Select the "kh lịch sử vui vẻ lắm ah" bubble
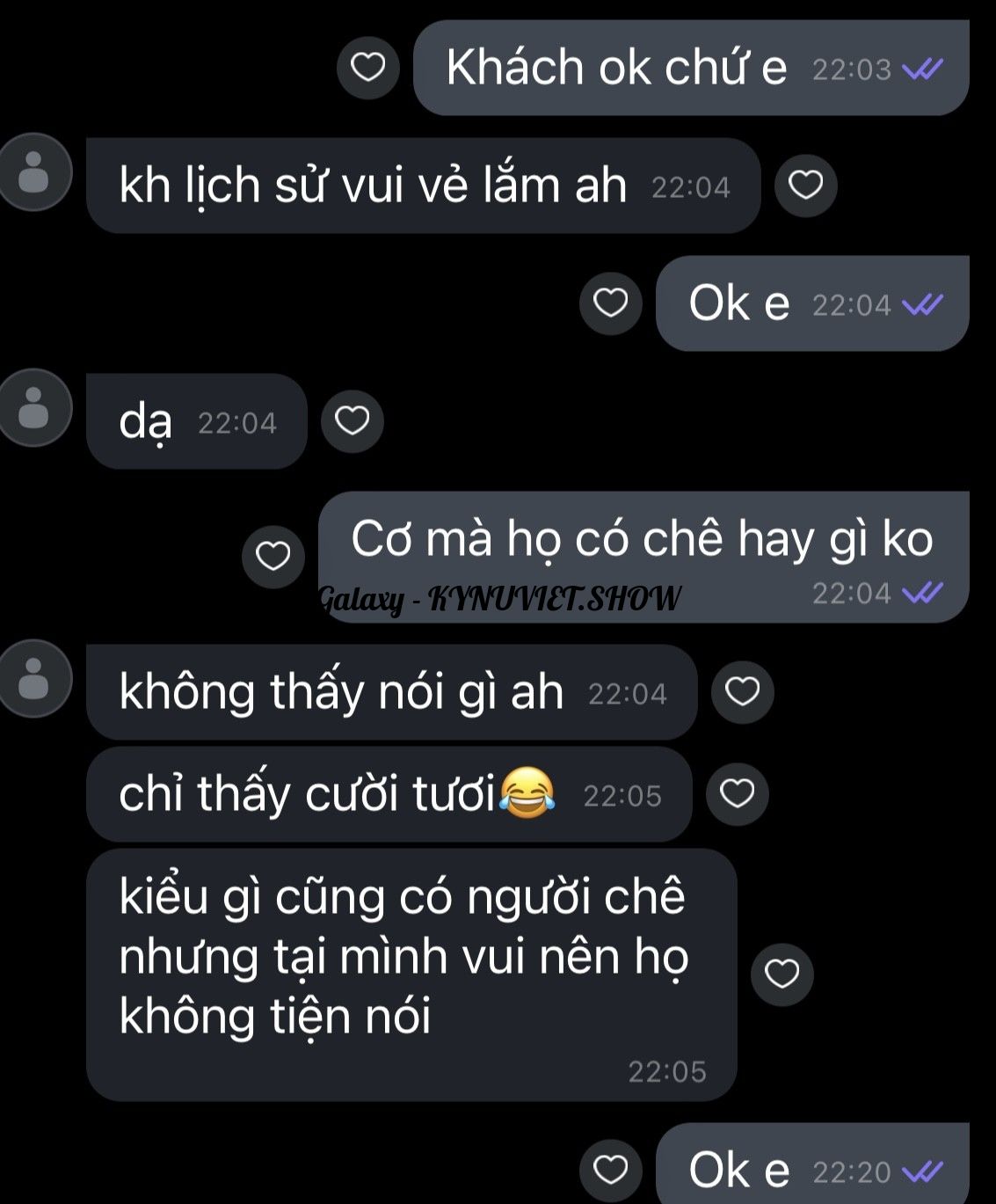Viewport: 996px width, 1204px height. (x=423, y=186)
